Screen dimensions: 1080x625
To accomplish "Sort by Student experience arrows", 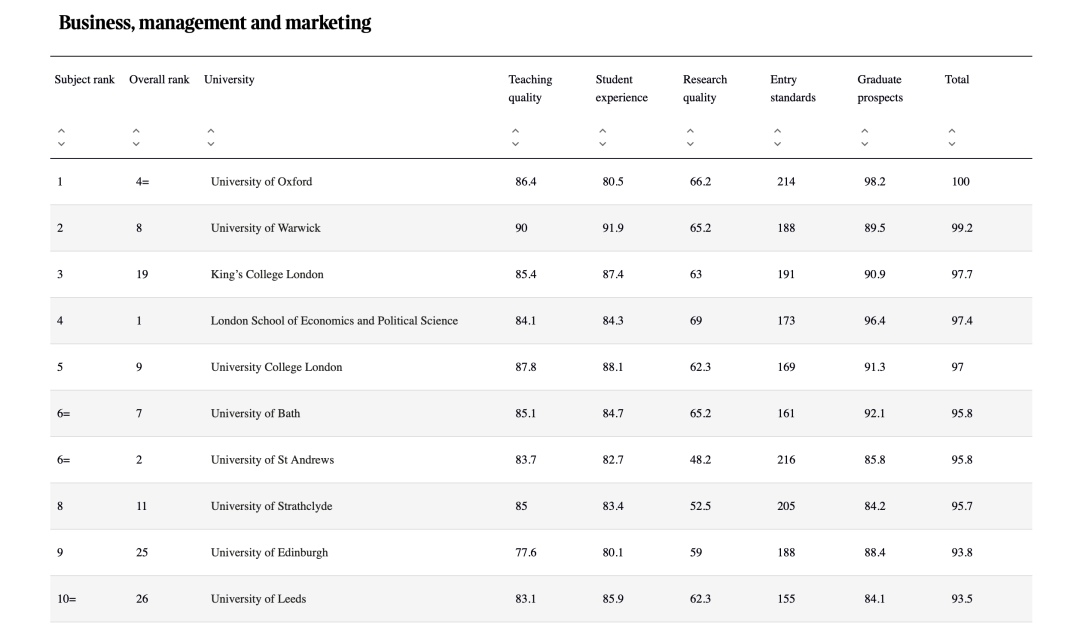I will click(602, 137).
